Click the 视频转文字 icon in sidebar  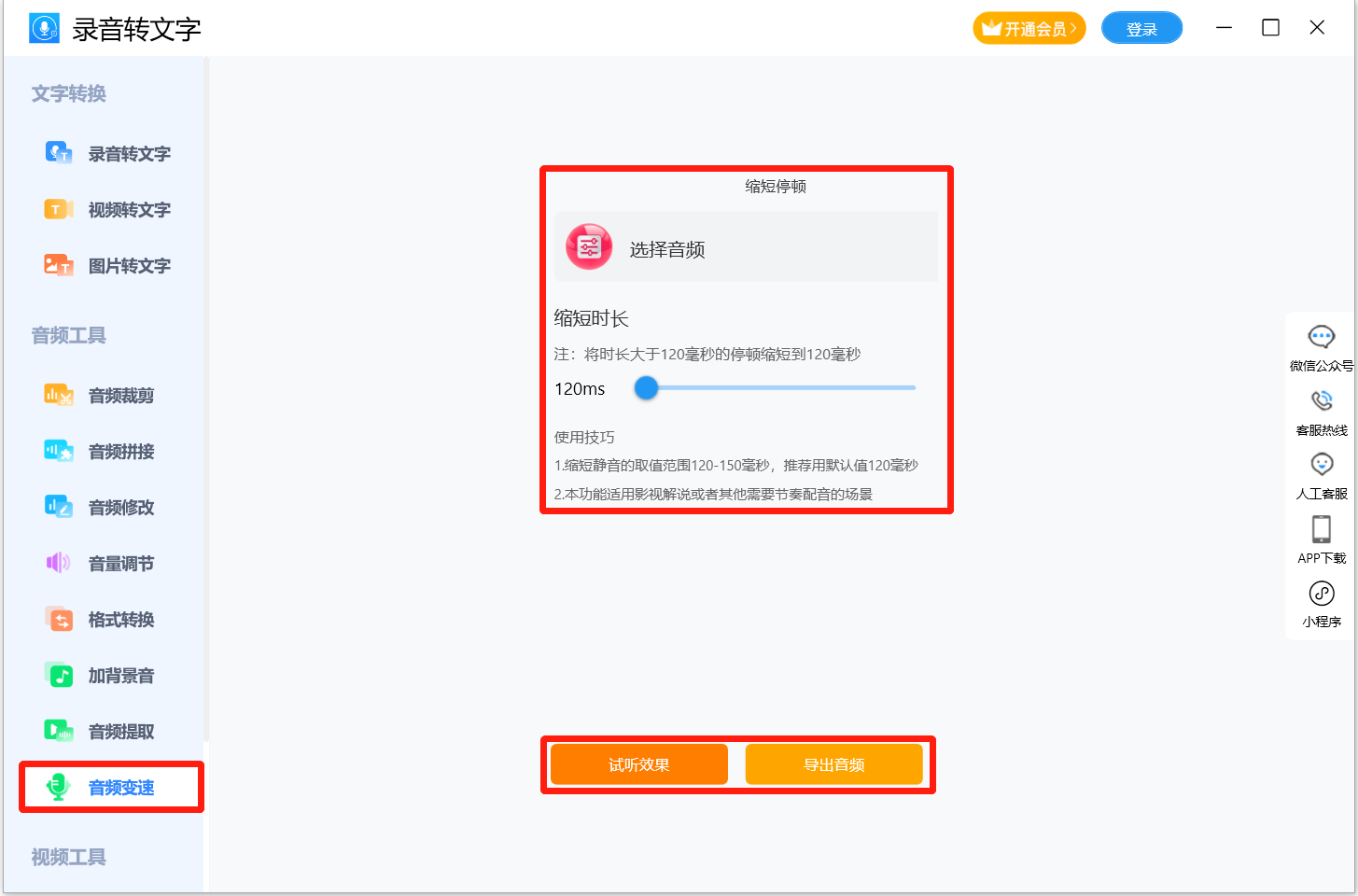coord(59,209)
